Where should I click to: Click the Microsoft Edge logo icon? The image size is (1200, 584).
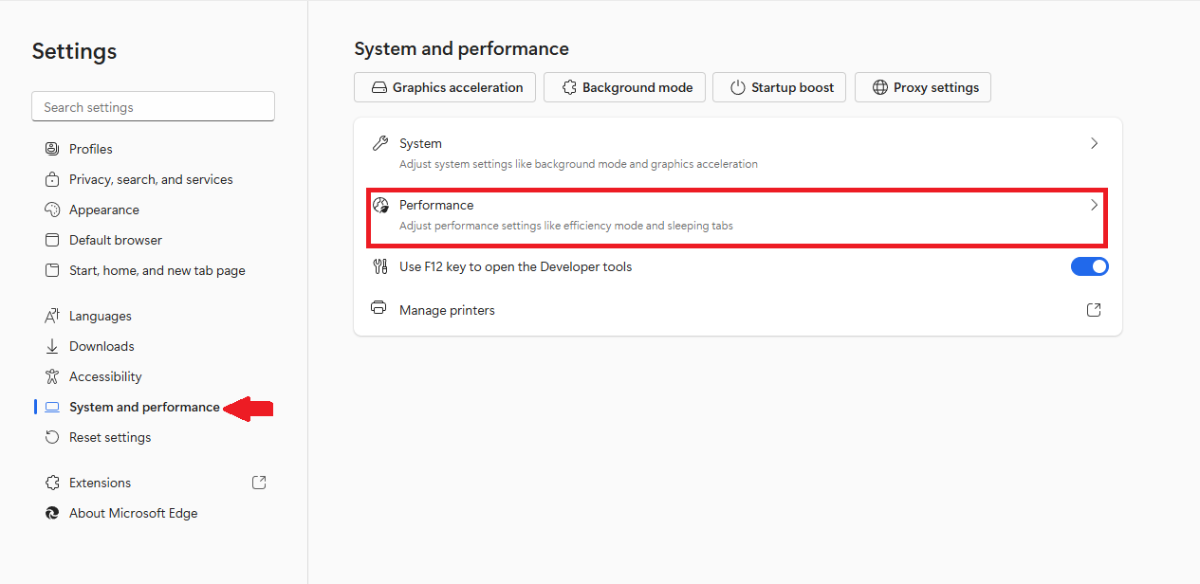[x=52, y=513]
